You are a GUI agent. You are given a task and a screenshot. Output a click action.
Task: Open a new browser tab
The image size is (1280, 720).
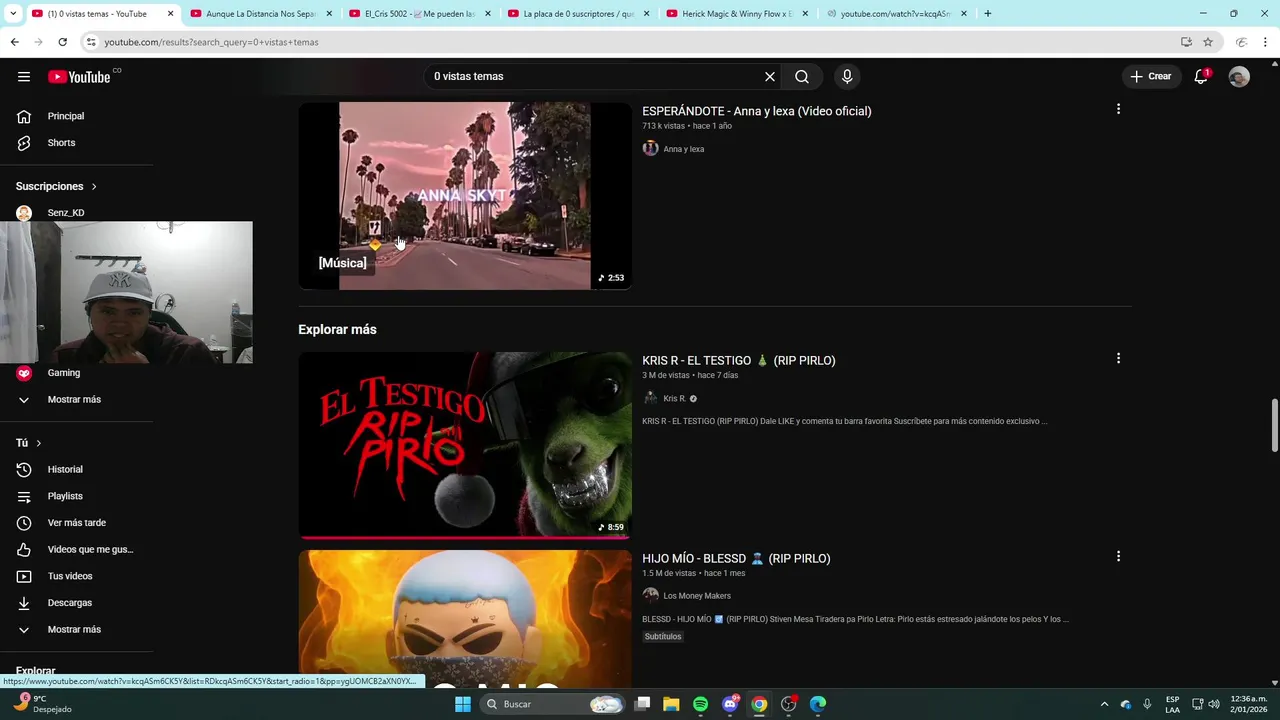(988, 14)
